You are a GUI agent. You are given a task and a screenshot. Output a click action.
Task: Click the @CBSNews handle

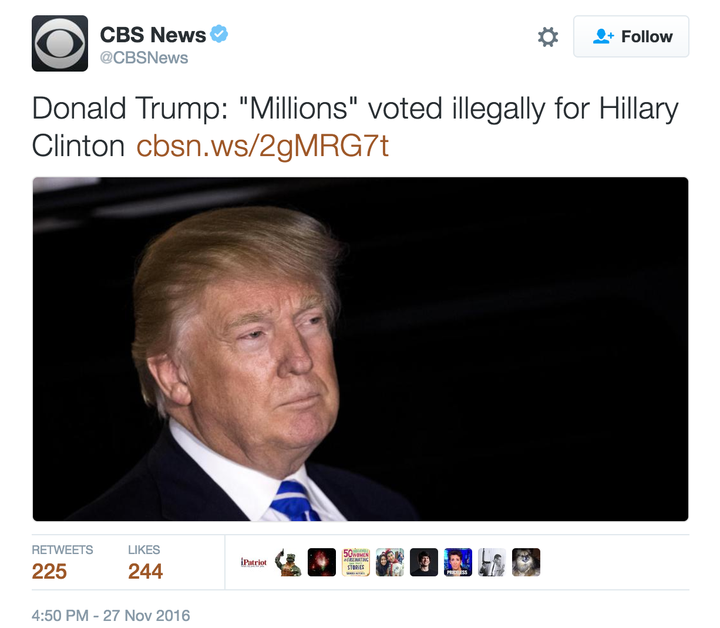[x=144, y=58]
